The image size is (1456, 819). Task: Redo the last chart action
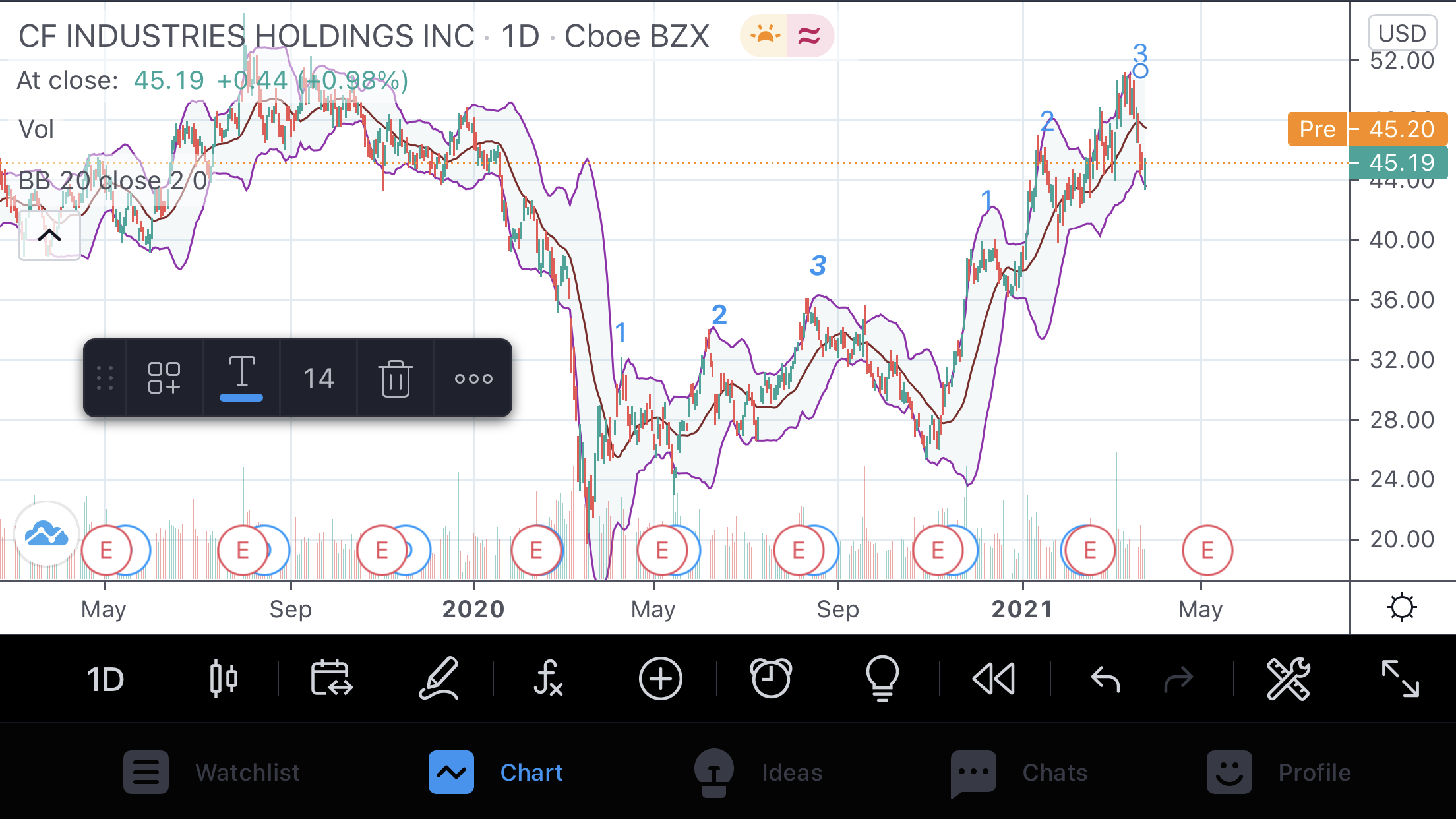click(1178, 679)
